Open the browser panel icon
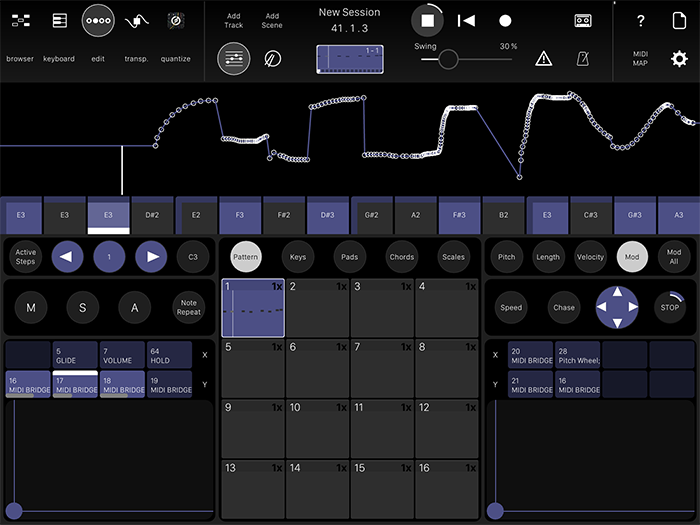 [21, 21]
